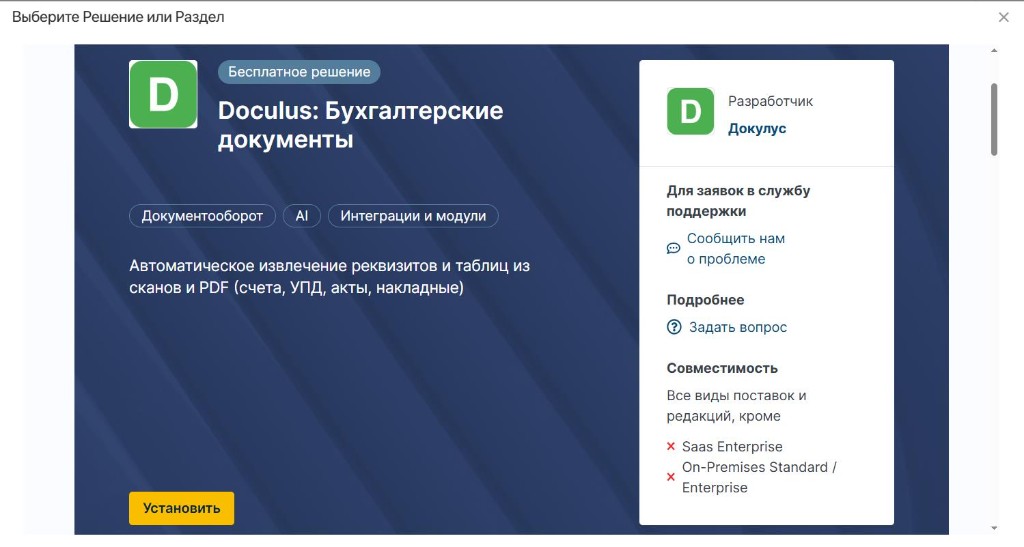Click the Задать вопрос link
1024x547 pixels.
pyautogui.click(x=738, y=327)
